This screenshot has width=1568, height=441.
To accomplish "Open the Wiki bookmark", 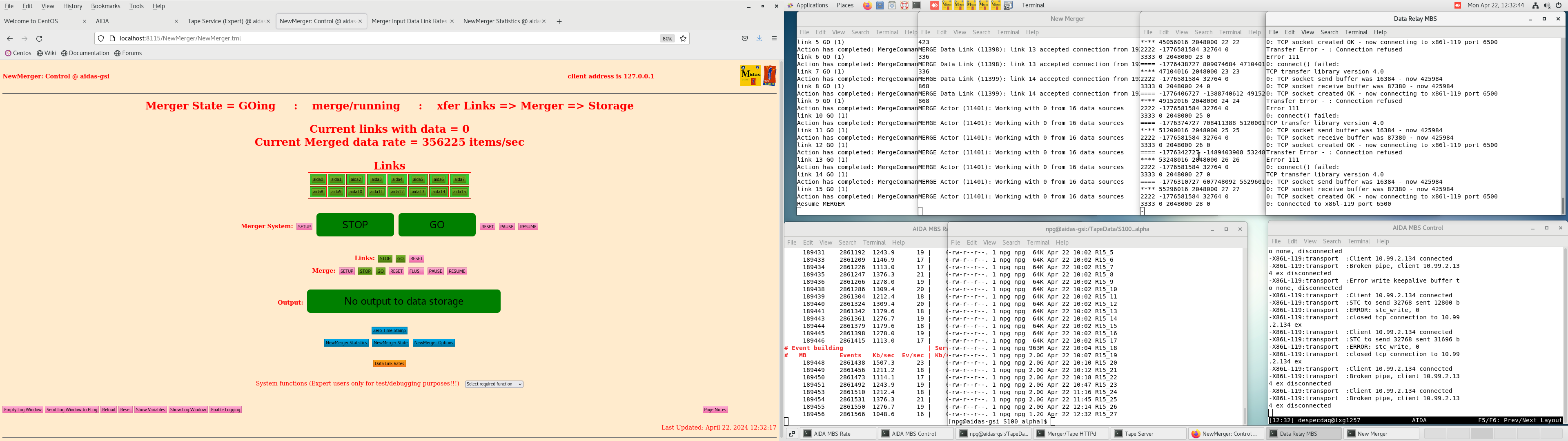I will pos(46,53).
